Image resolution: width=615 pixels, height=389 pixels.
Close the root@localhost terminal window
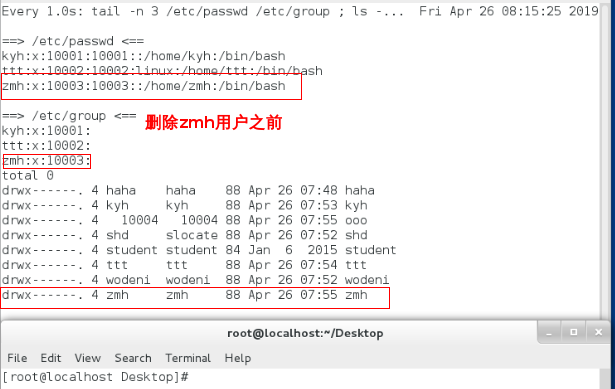click(599, 332)
